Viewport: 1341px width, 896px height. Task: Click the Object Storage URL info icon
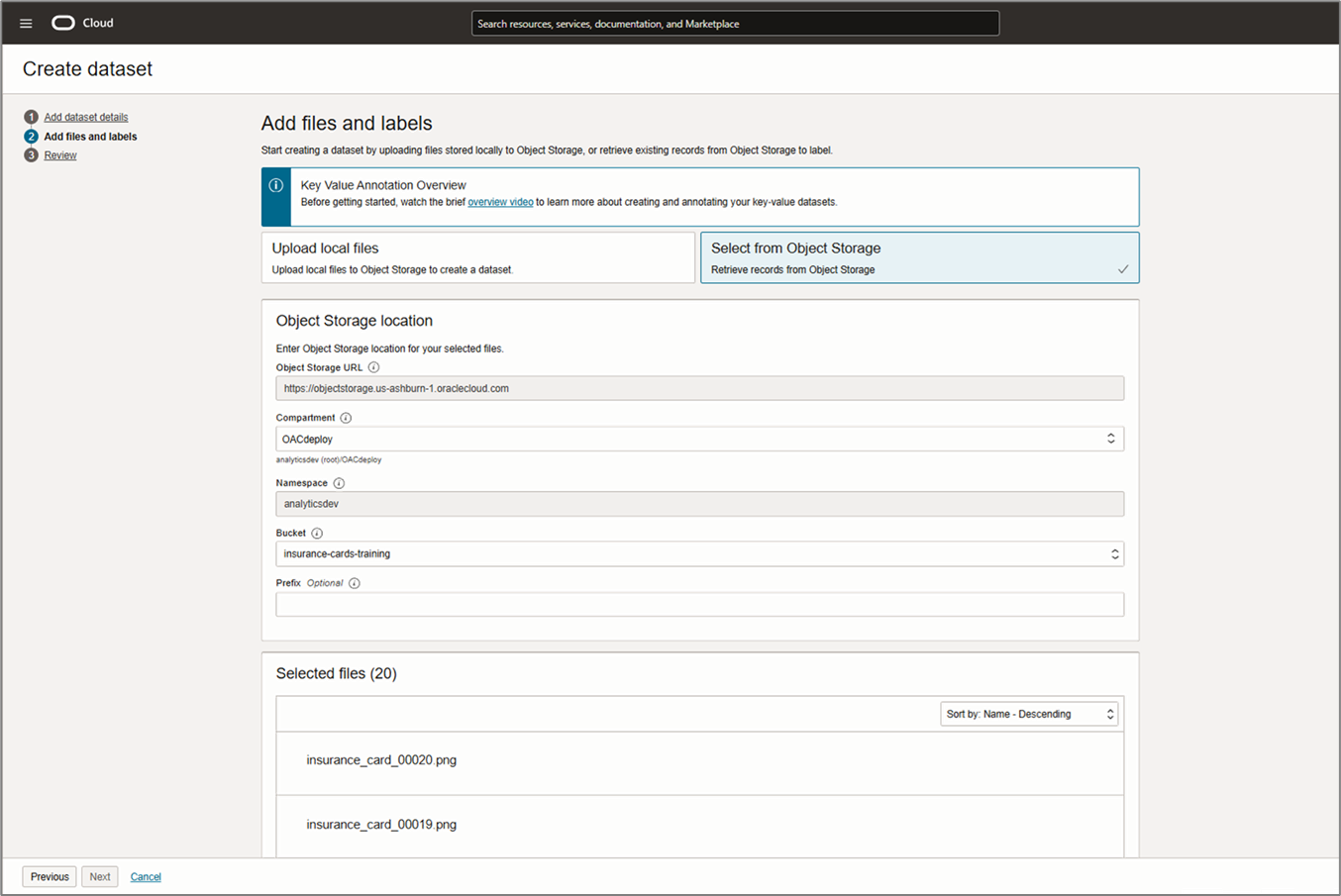click(373, 366)
